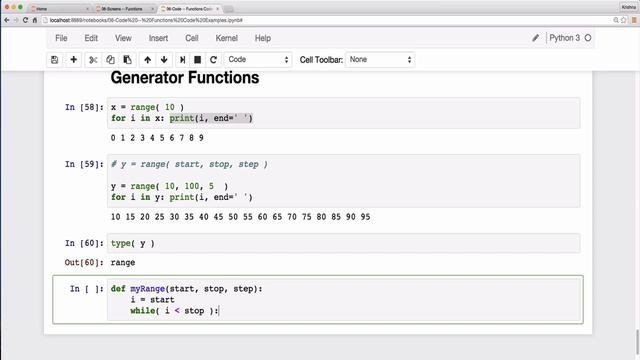This screenshot has height=360, width=640.
Task: Click the In [59]: prompt label
Action: click(84, 164)
